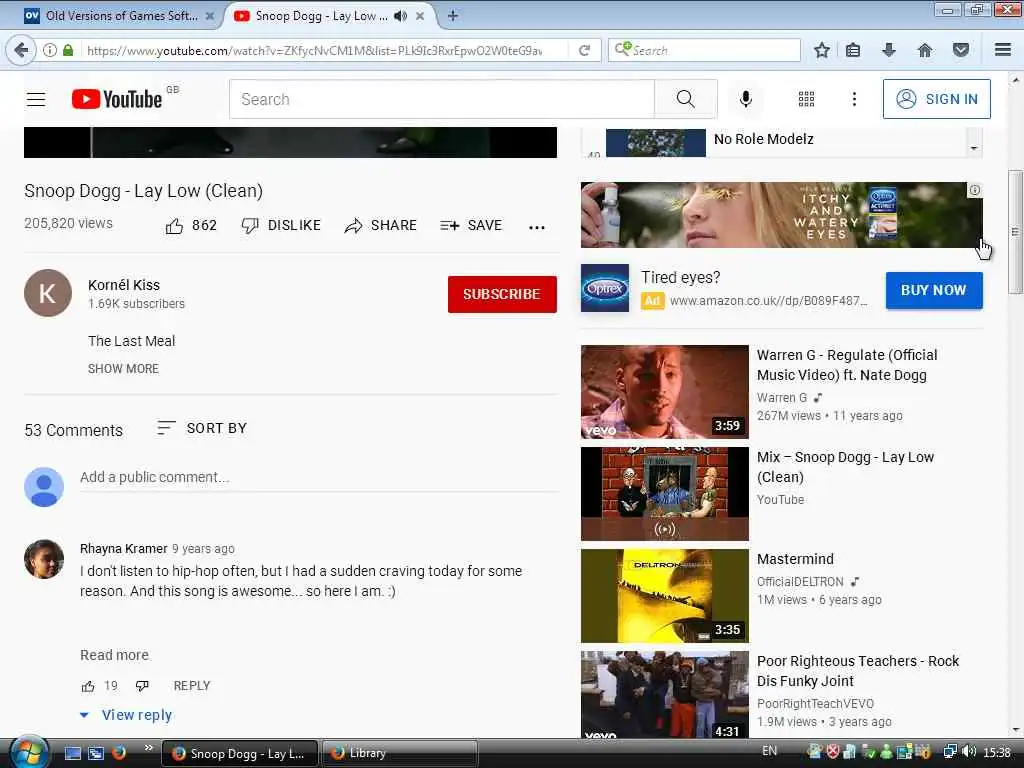Expand comment with Read more
The image size is (1024, 768).
[x=114, y=655]
